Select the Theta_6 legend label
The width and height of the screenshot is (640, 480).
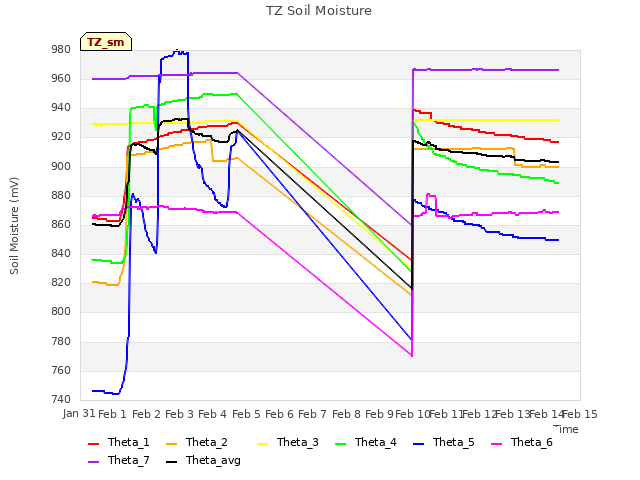point(532,442)
